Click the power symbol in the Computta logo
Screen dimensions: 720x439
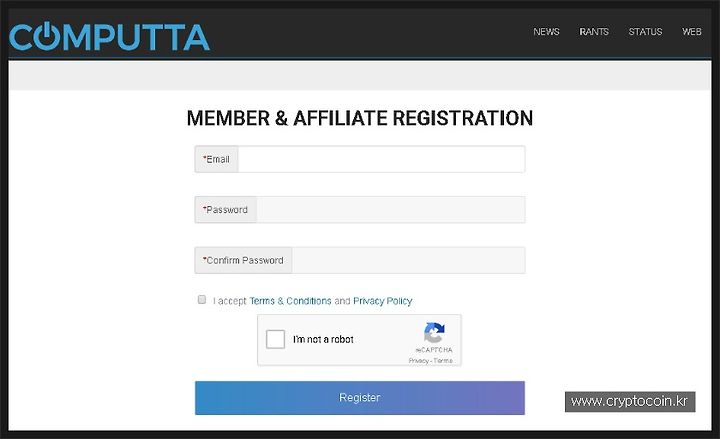pyautogui.click(x=45, y=36)
